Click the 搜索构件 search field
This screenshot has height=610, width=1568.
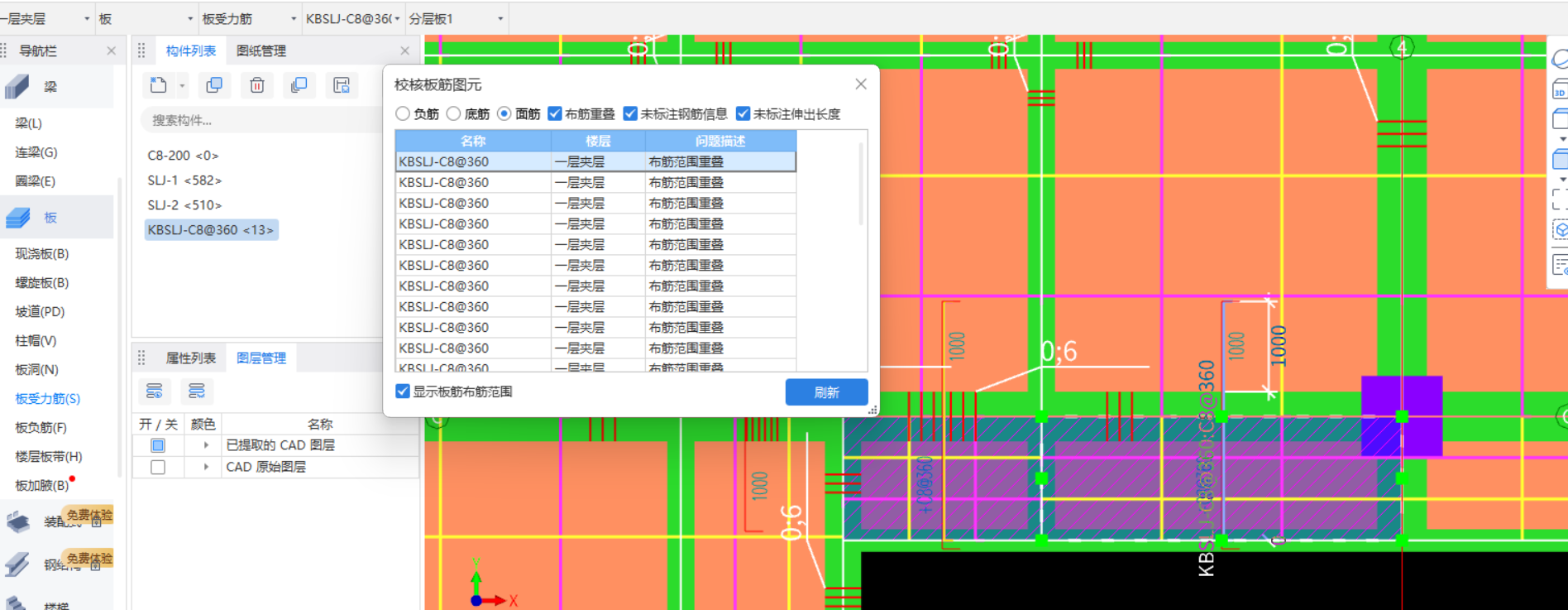click(263, 120)
